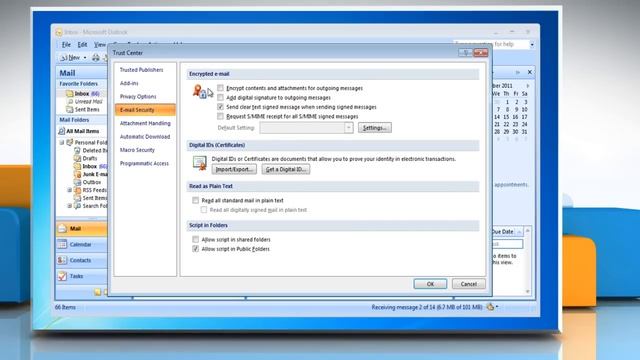Expand the Search Folders tree node
Screen dimensions: 640x360
click(x=69, y=206)
